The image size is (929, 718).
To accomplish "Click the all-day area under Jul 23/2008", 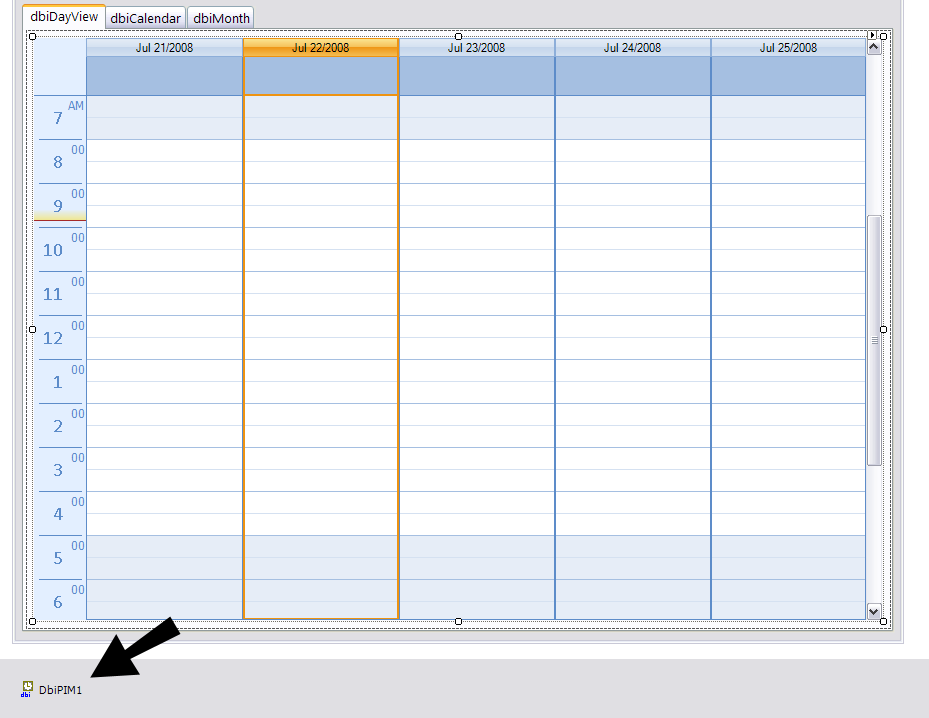I will 476,76.
